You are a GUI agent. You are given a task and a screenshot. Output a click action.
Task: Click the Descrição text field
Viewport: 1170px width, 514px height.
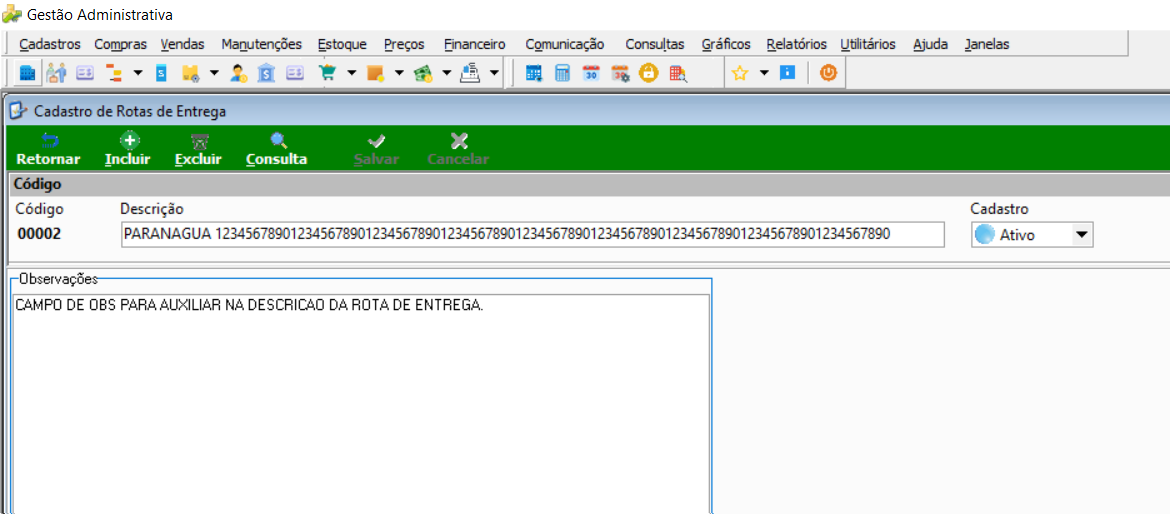click(533, 234)
